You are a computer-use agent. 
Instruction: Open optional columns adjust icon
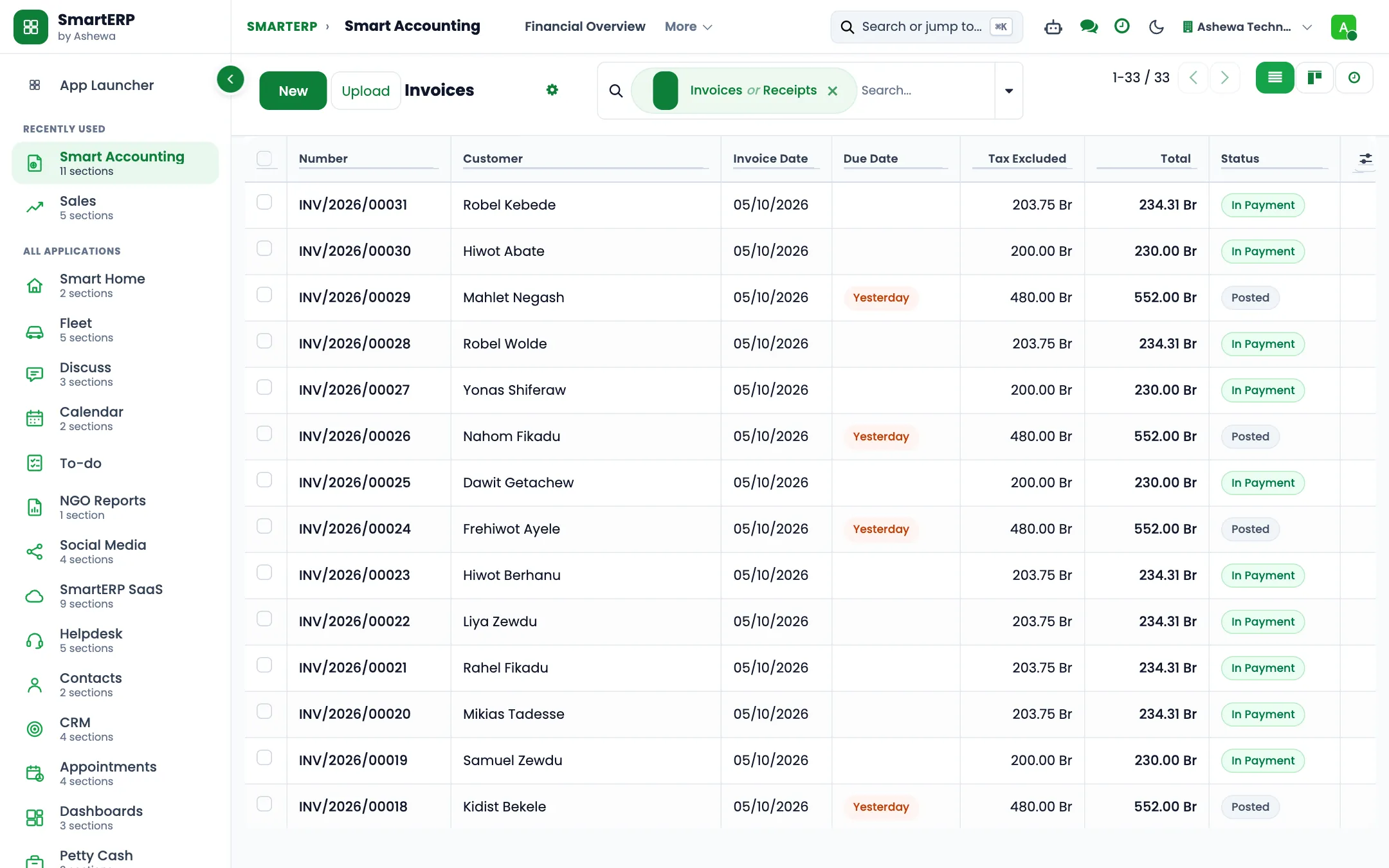1365,159
